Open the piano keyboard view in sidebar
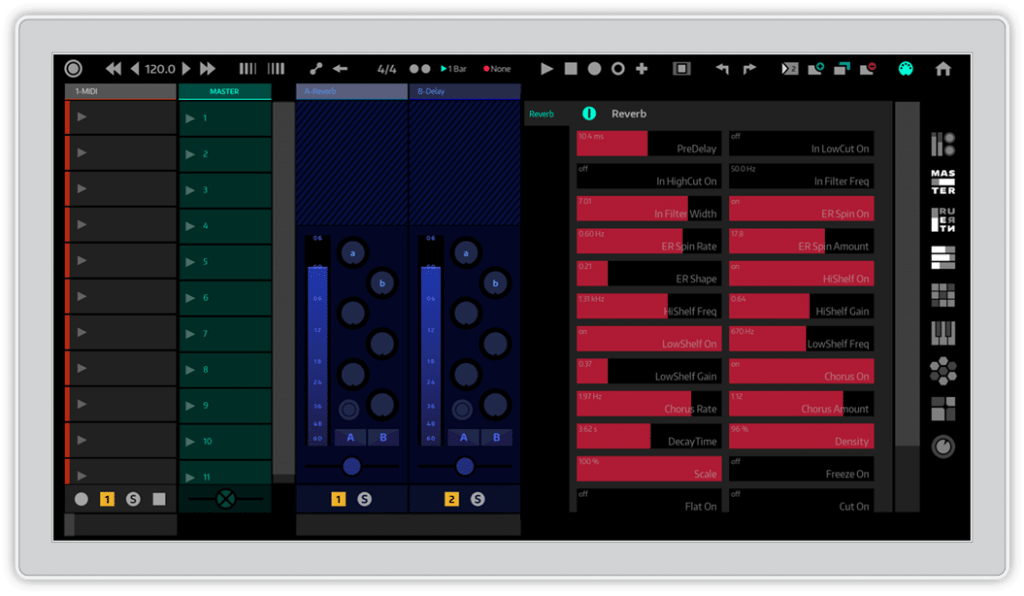Screen dimensions: 1024x596 click(942, 334)
